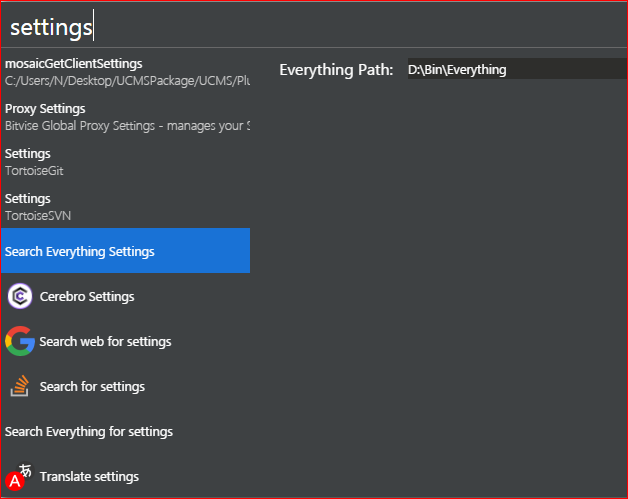This screenshot has height=499, width=628.
Task: Click the Translate icon
Action: (19, 476)
